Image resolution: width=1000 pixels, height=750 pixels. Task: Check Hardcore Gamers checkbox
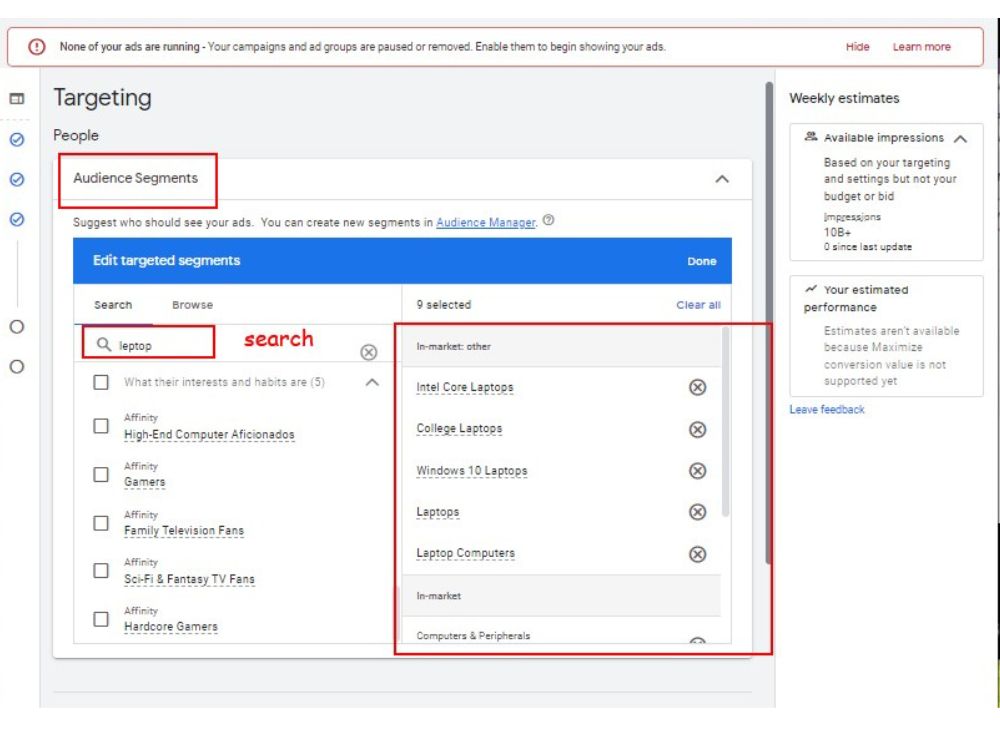[x=101, y=619]
